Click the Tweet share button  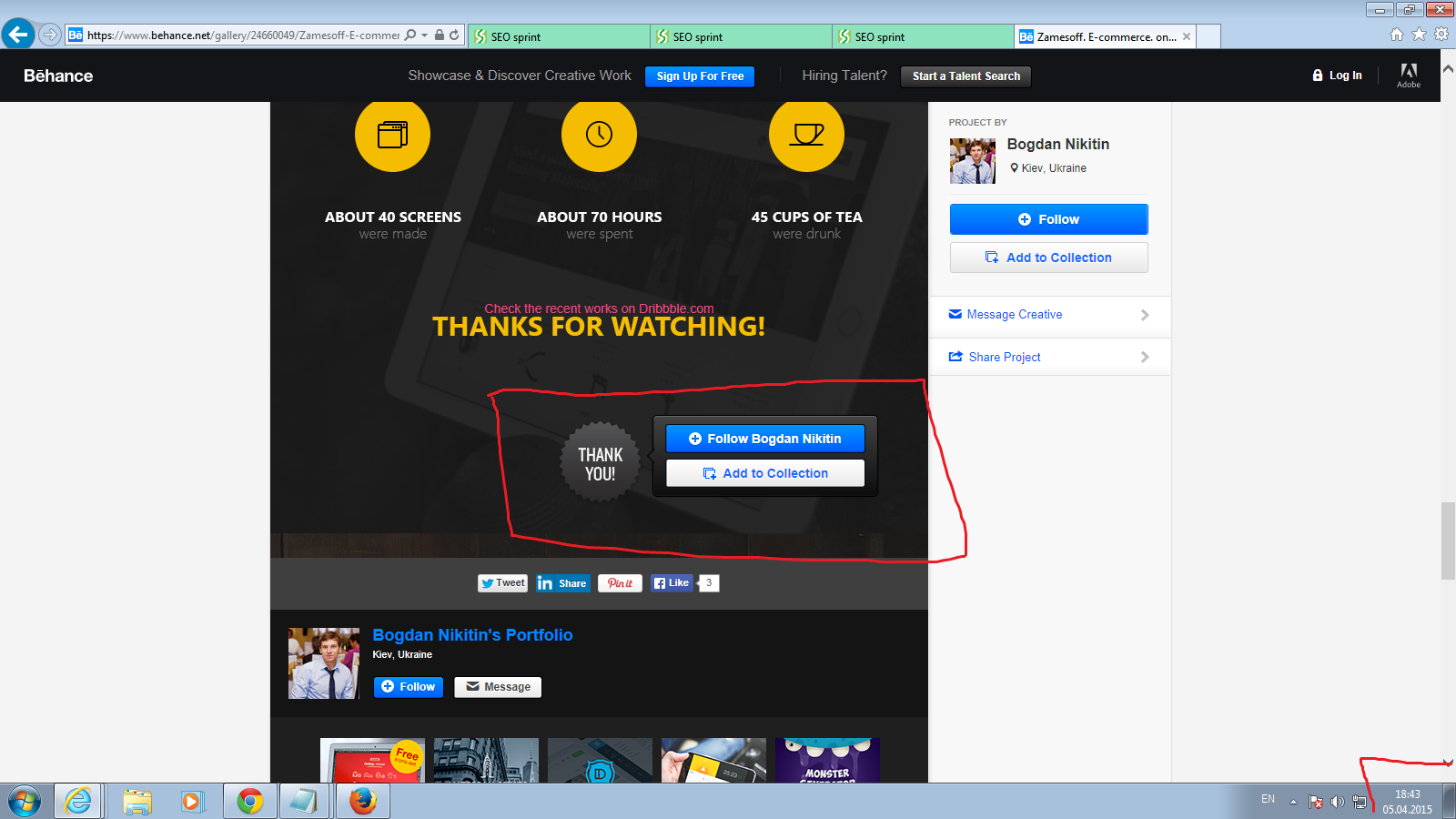coord(503,583)
